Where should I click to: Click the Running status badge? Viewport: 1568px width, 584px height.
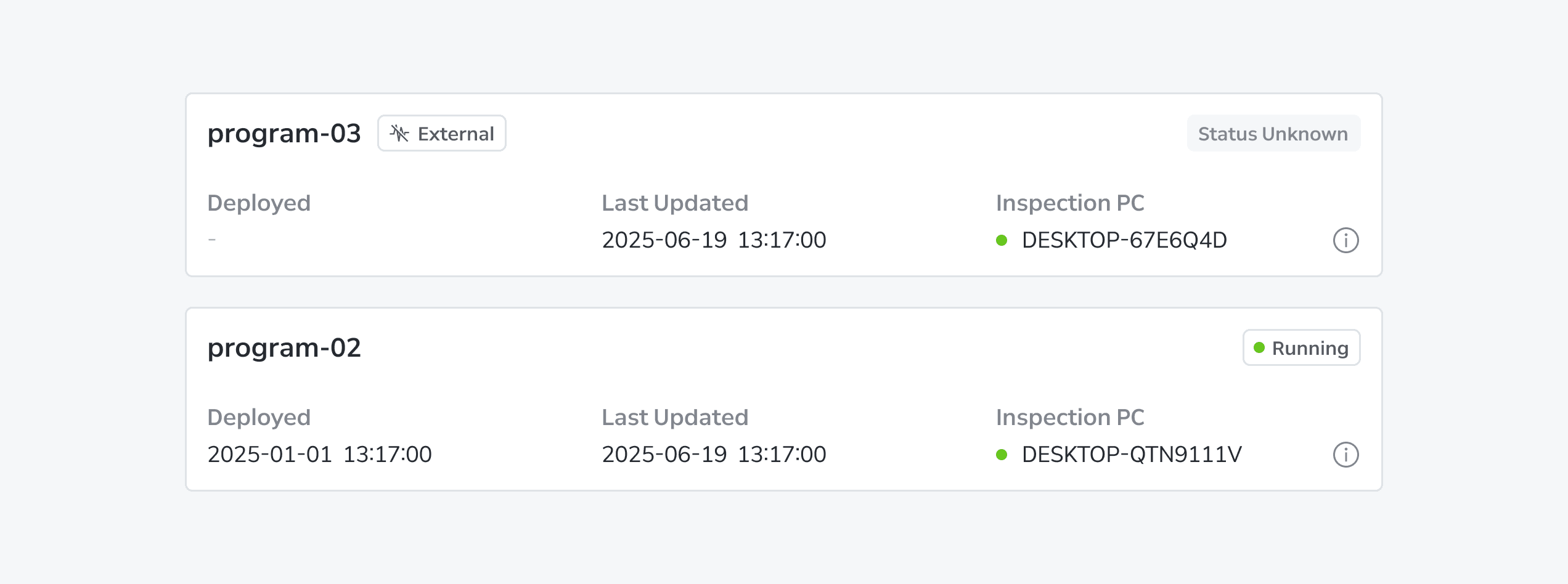coord(1301,347)
